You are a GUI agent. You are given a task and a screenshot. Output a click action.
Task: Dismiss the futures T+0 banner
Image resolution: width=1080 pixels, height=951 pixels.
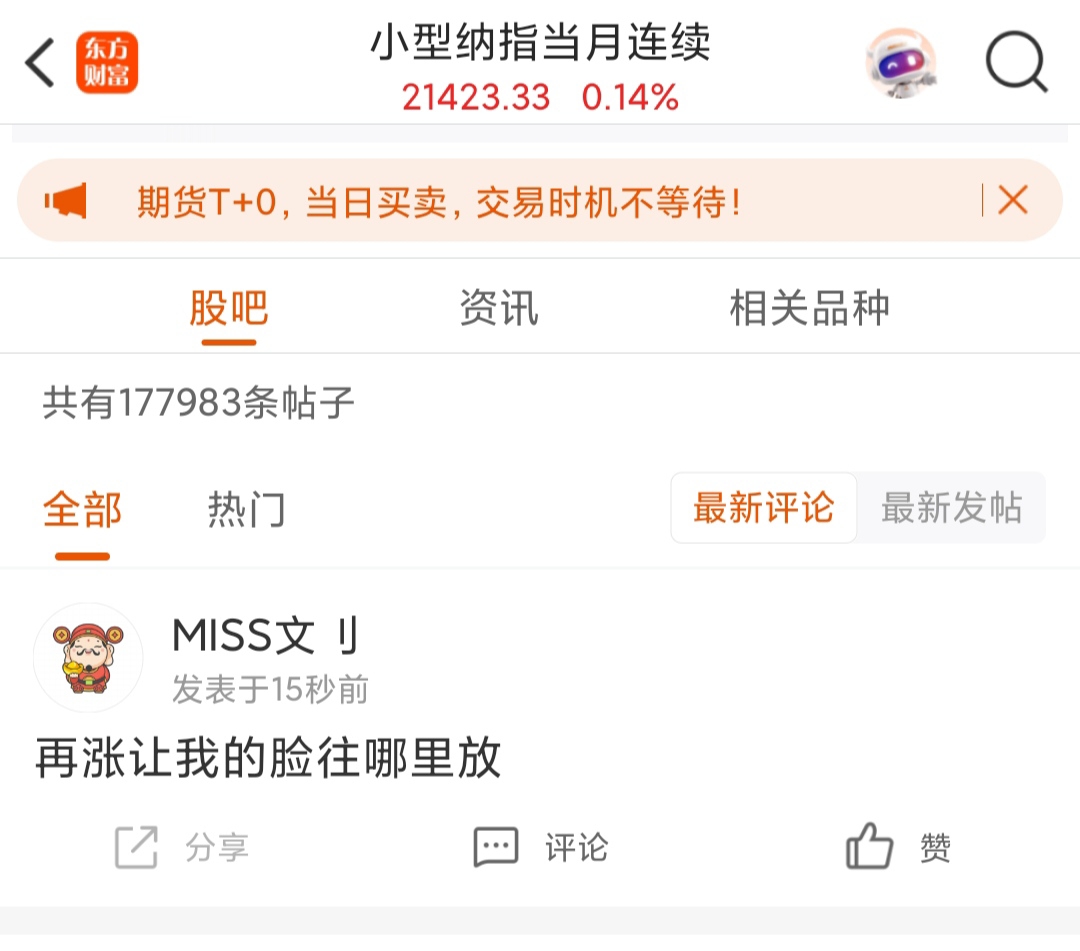(1012, 200)
